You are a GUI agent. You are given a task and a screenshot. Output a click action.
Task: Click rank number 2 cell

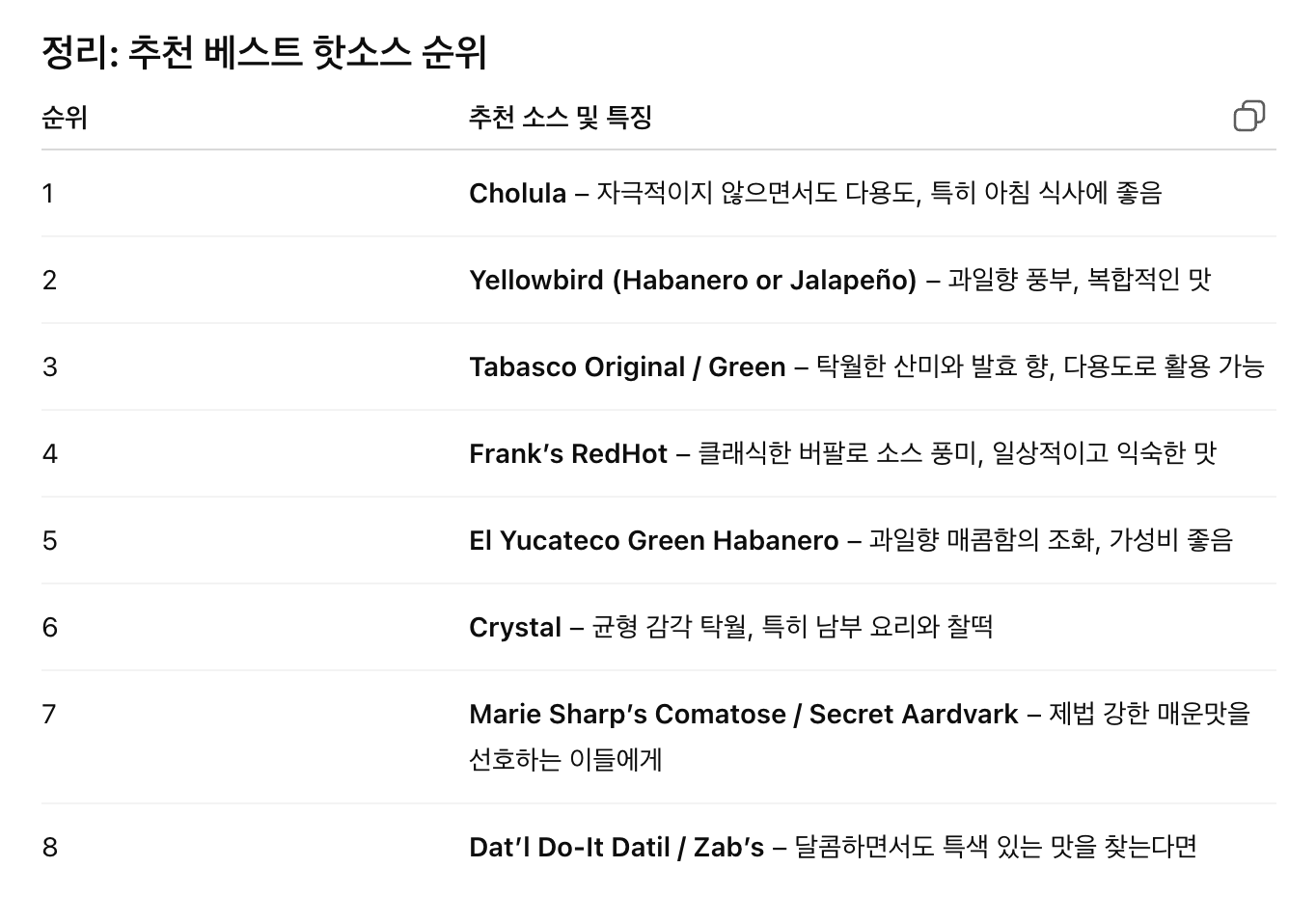(49, 280)
